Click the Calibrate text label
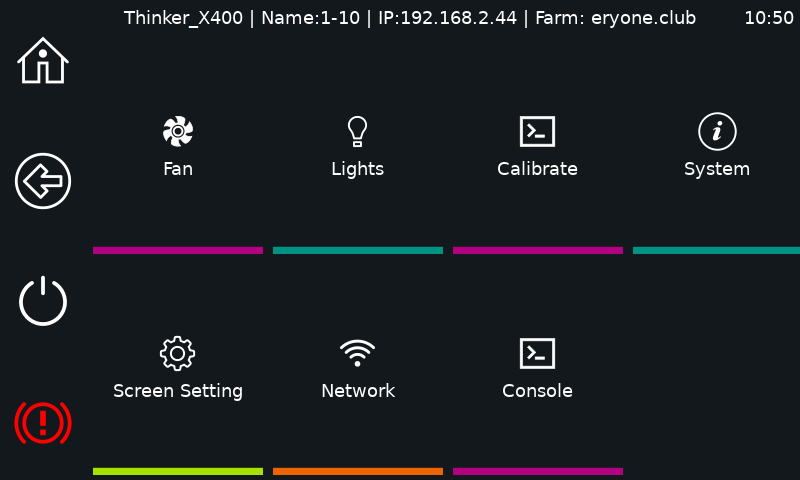Viewport: 800px width, 480px height. point(537,169)
